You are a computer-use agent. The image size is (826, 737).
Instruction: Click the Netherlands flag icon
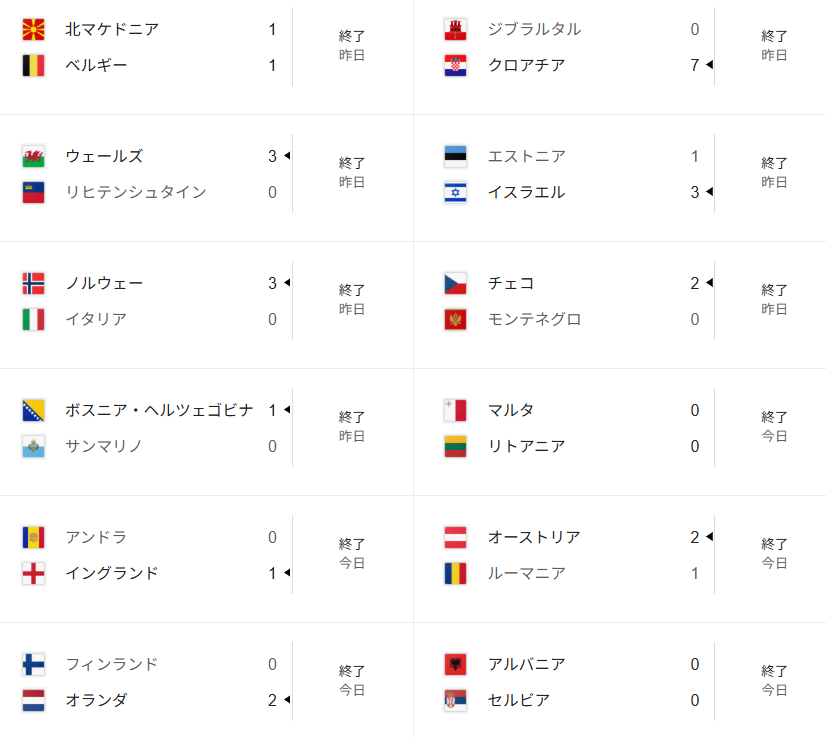tap(33, 701)
